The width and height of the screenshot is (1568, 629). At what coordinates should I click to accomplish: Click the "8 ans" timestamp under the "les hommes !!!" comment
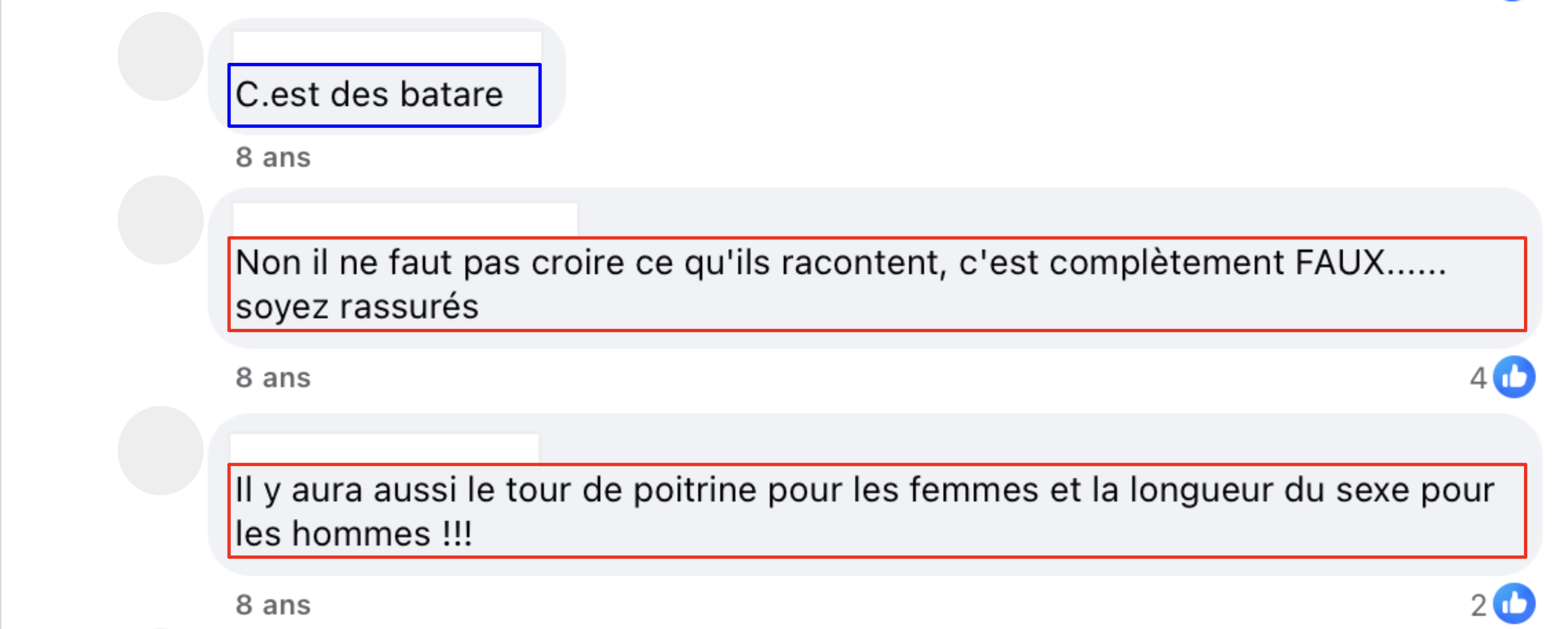tap(273, 605)
